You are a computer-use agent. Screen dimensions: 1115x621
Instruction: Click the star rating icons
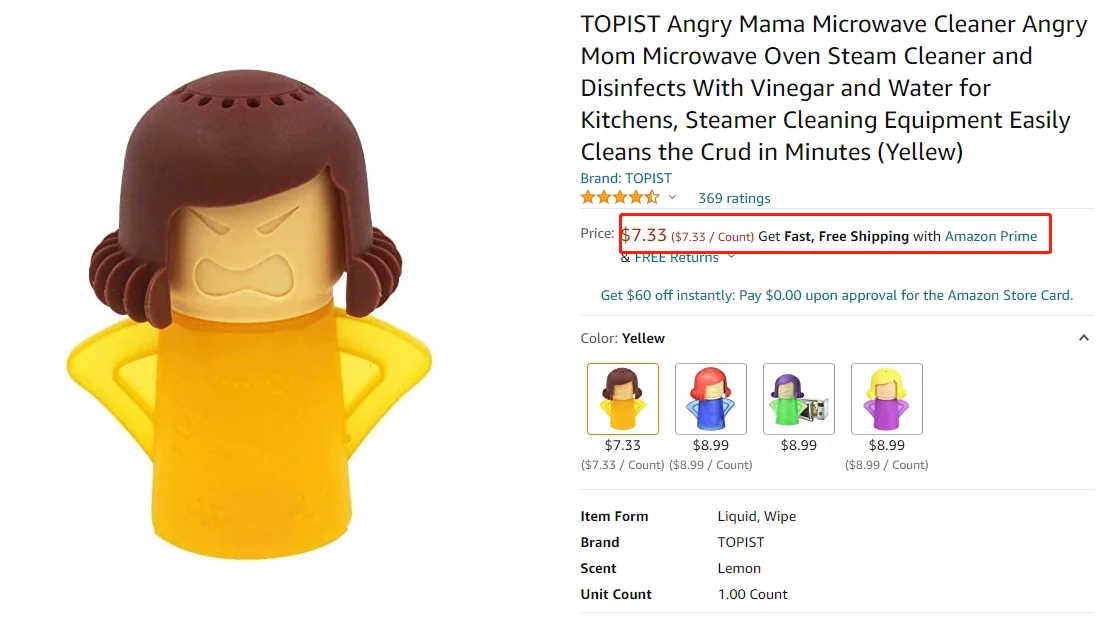point(620,197)
